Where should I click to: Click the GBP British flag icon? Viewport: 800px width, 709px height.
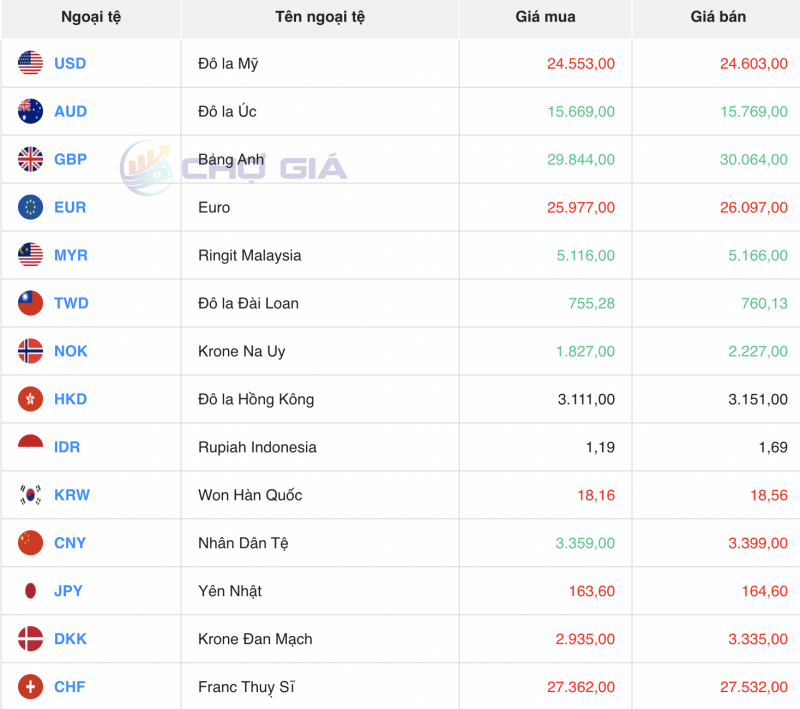(x=28, y=159)
